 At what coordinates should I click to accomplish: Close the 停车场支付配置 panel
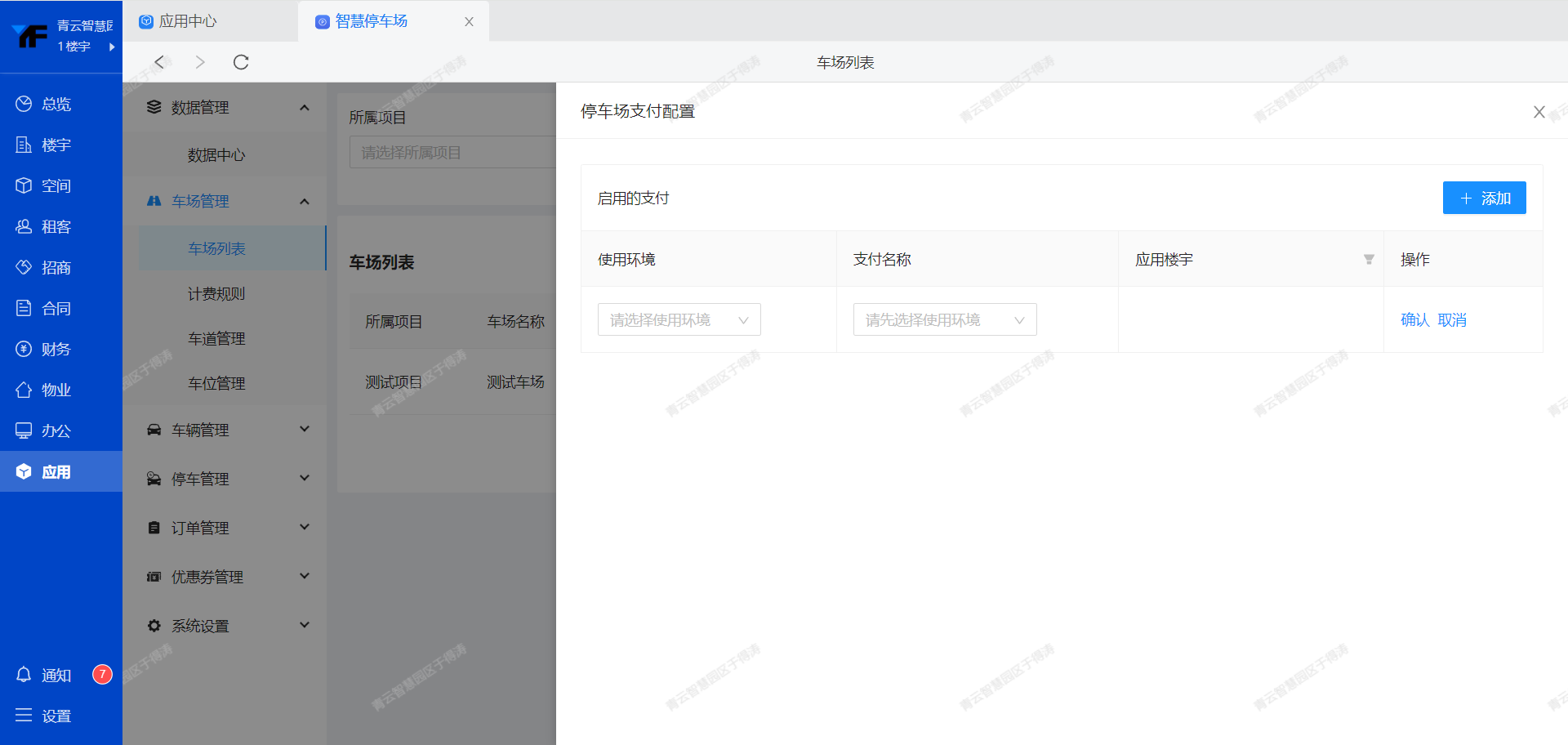point(1539,112)
